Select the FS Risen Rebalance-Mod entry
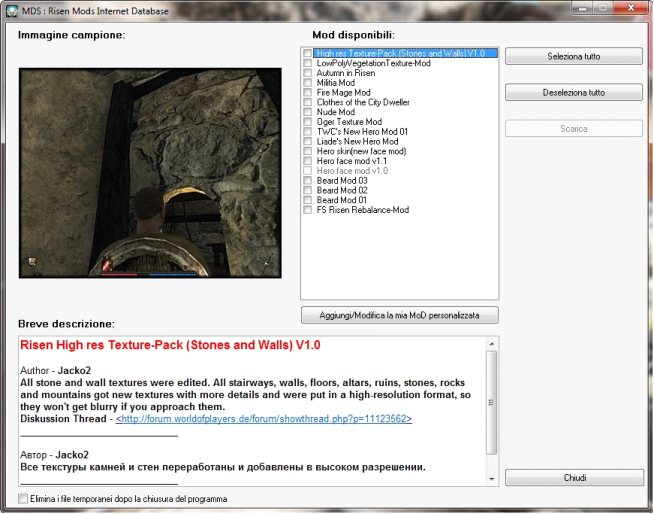The image size is (654, 514). point(362,210)
